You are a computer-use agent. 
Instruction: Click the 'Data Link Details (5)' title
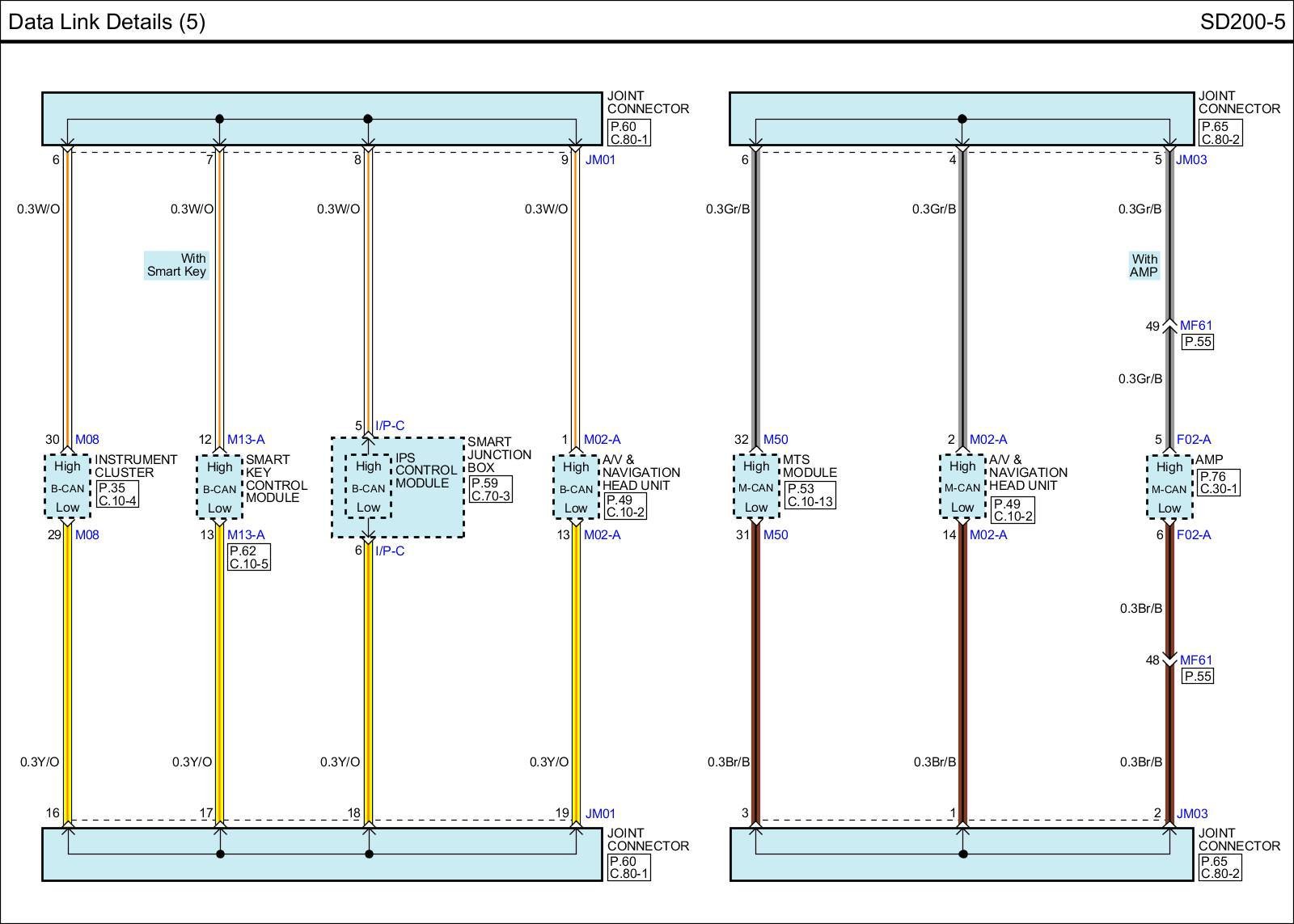107,21
